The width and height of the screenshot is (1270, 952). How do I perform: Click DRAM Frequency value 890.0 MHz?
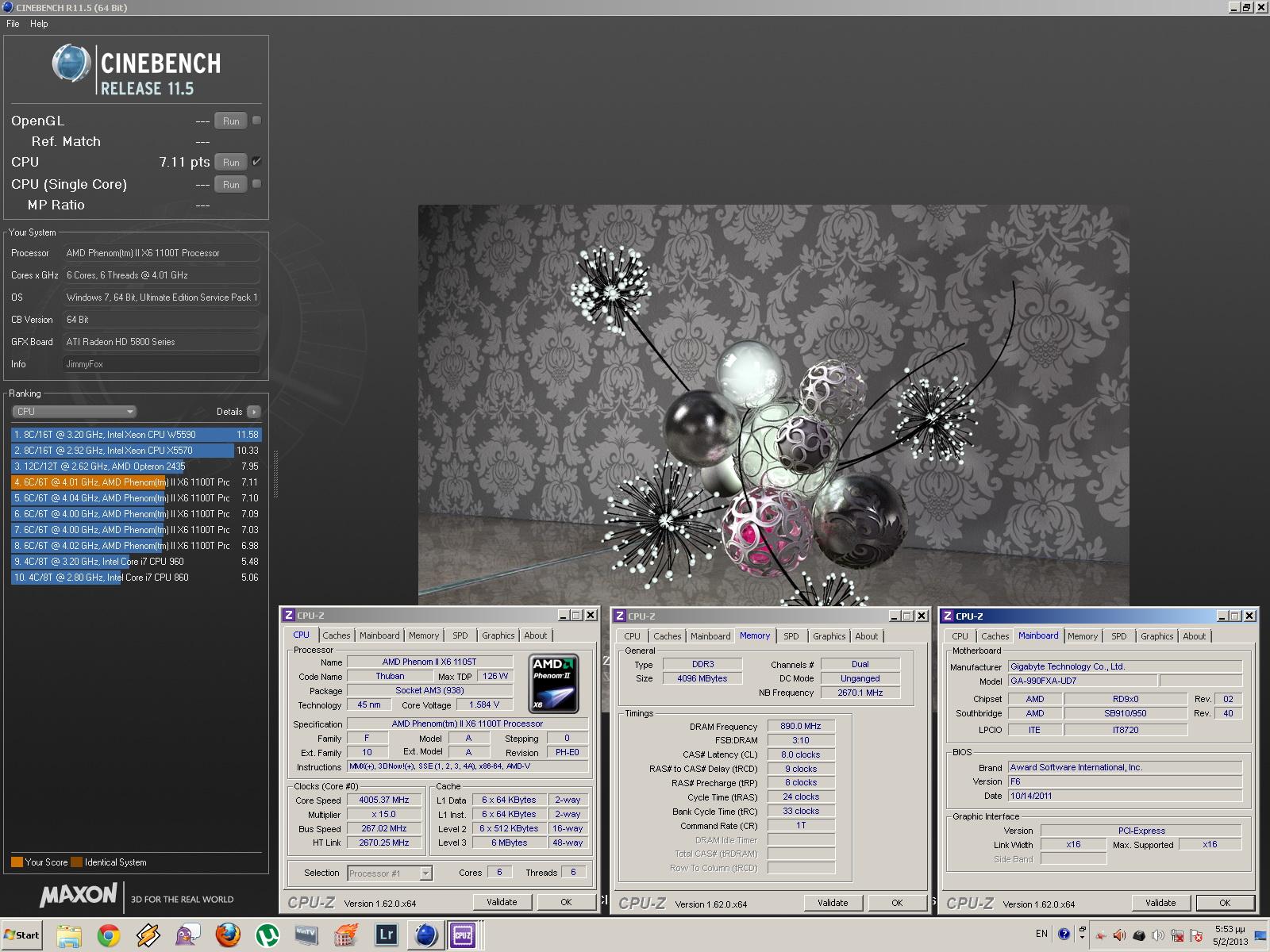click(x=801, y=726)
